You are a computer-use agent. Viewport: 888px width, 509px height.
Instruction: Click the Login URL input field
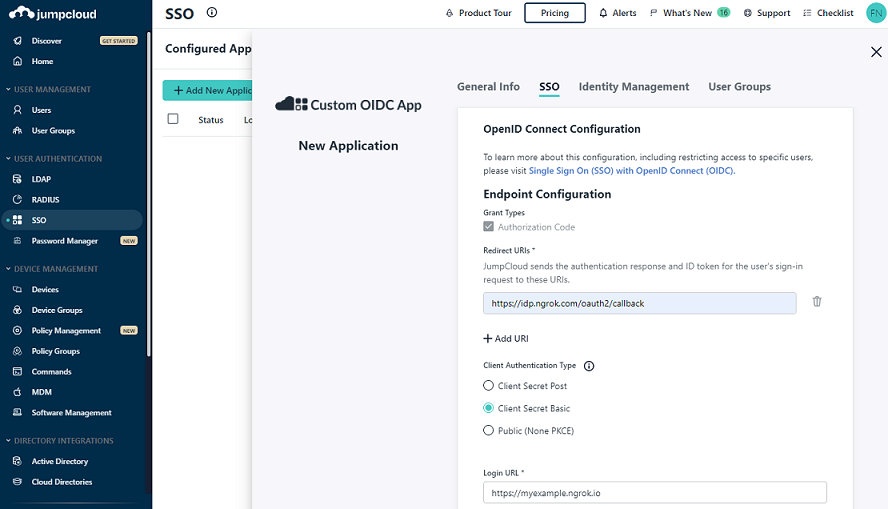pyautogui.click(x=655, y=493)
